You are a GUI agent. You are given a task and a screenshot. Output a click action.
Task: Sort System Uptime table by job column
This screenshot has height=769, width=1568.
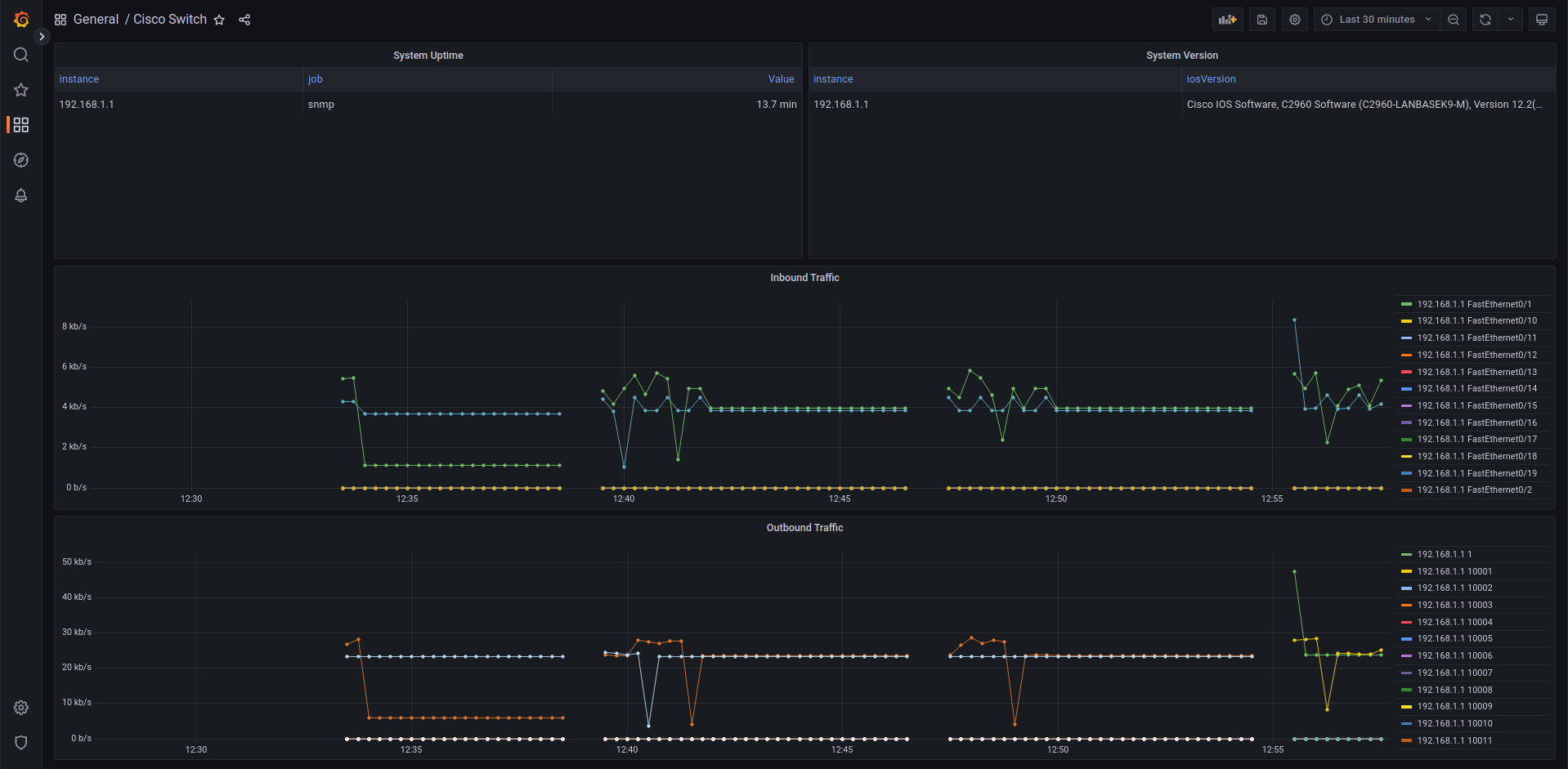[316, 79]
